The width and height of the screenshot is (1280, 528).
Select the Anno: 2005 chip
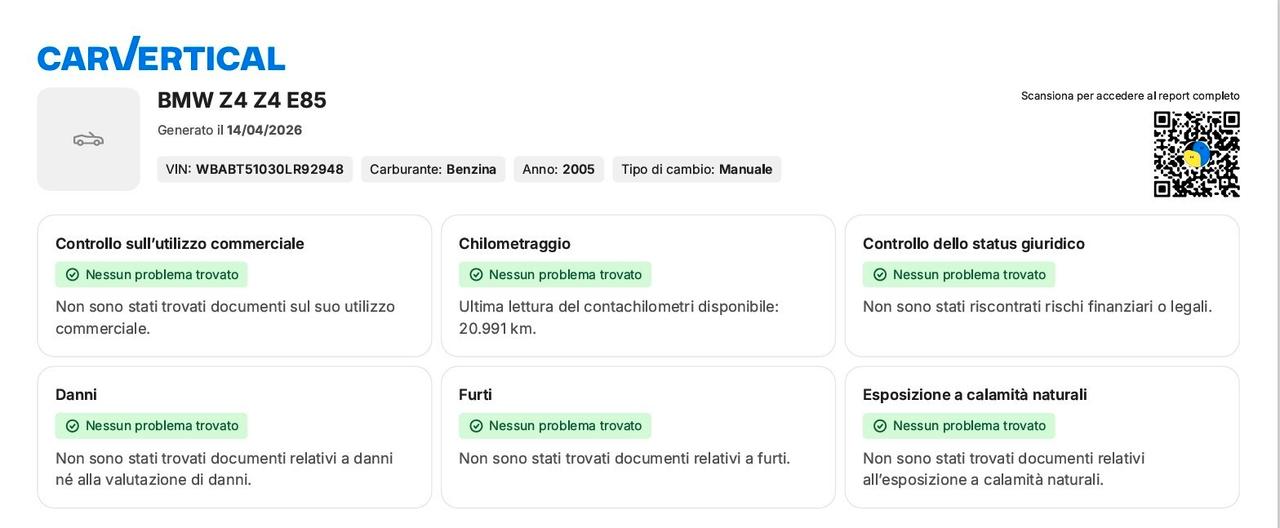click(x=559, y=169)
